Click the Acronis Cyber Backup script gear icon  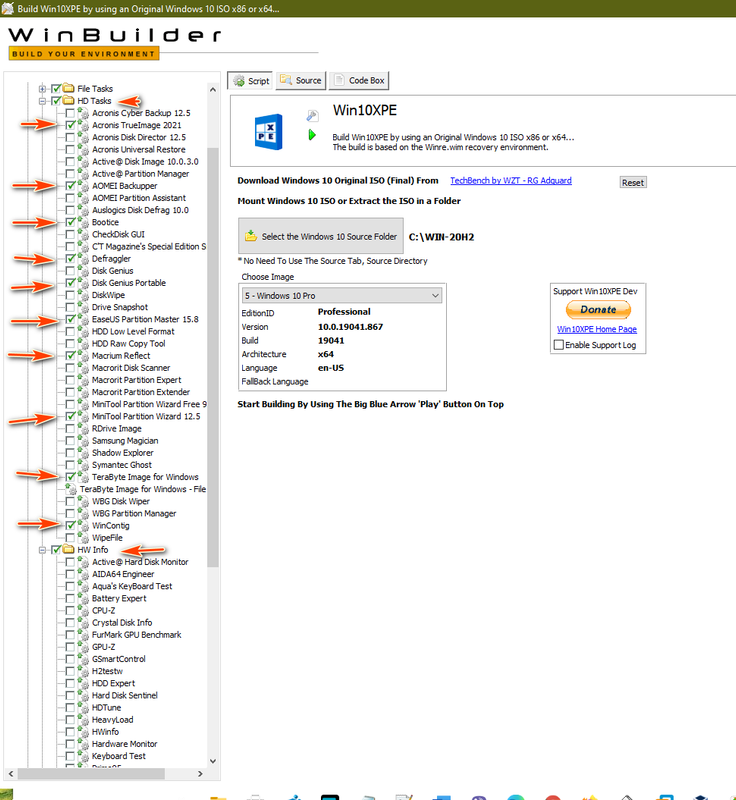[83, 113]
